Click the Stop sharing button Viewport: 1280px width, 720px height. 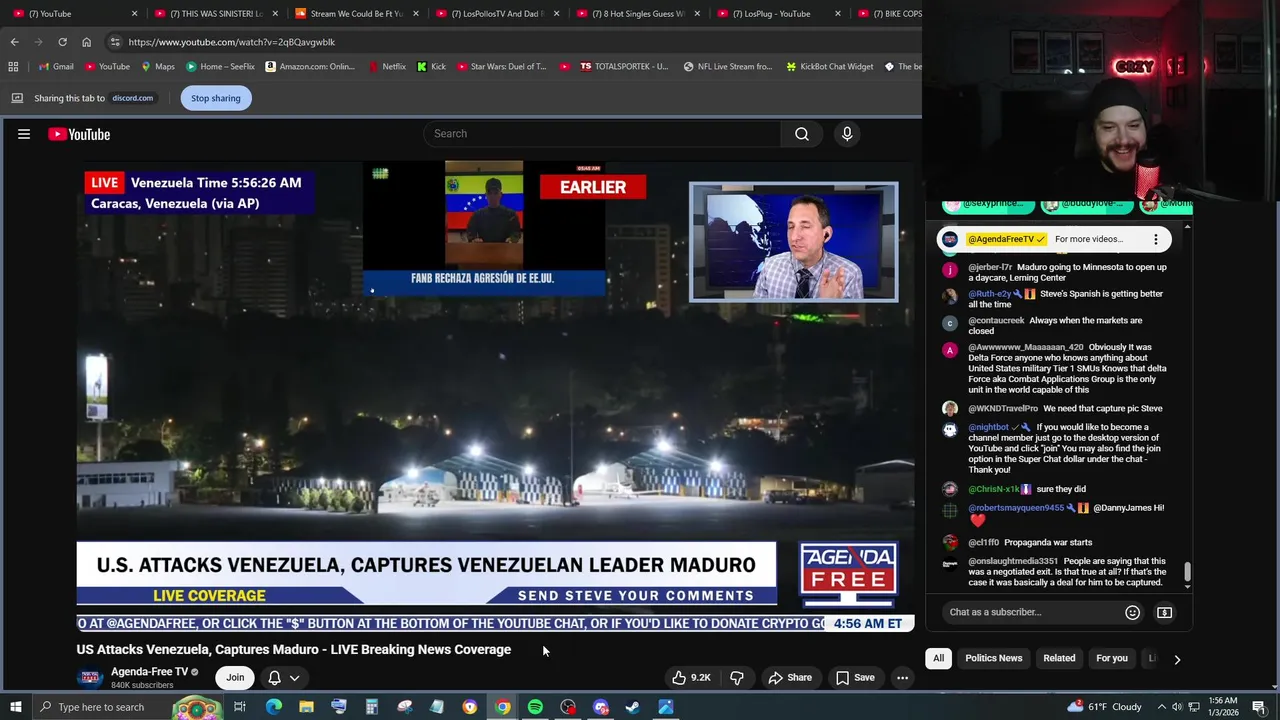click(216, 98)
